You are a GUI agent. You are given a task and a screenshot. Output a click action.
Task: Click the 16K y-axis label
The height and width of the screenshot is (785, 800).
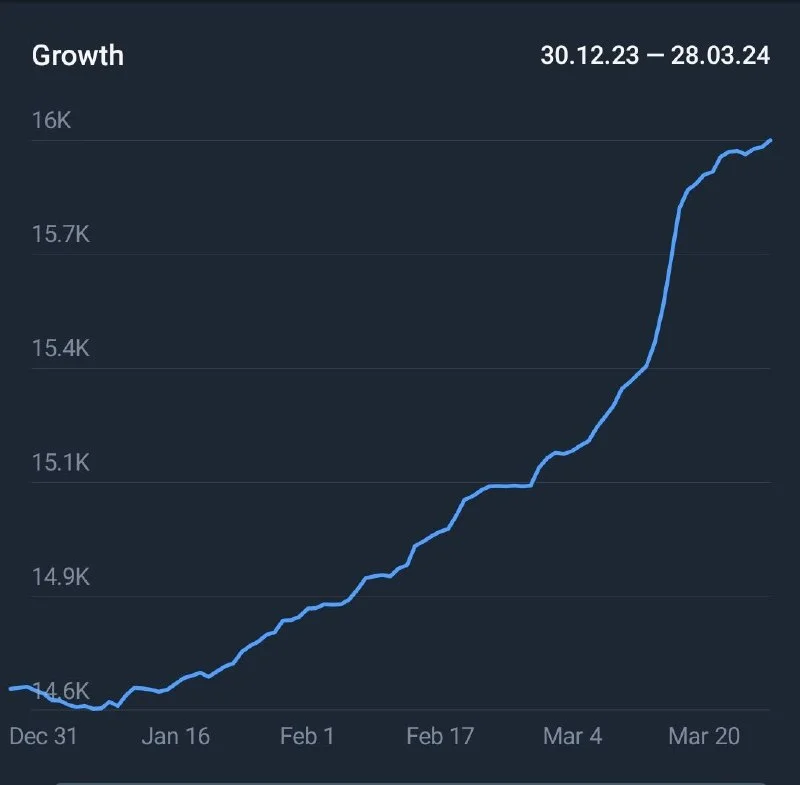pyautogui.click(x=52, y=120)
